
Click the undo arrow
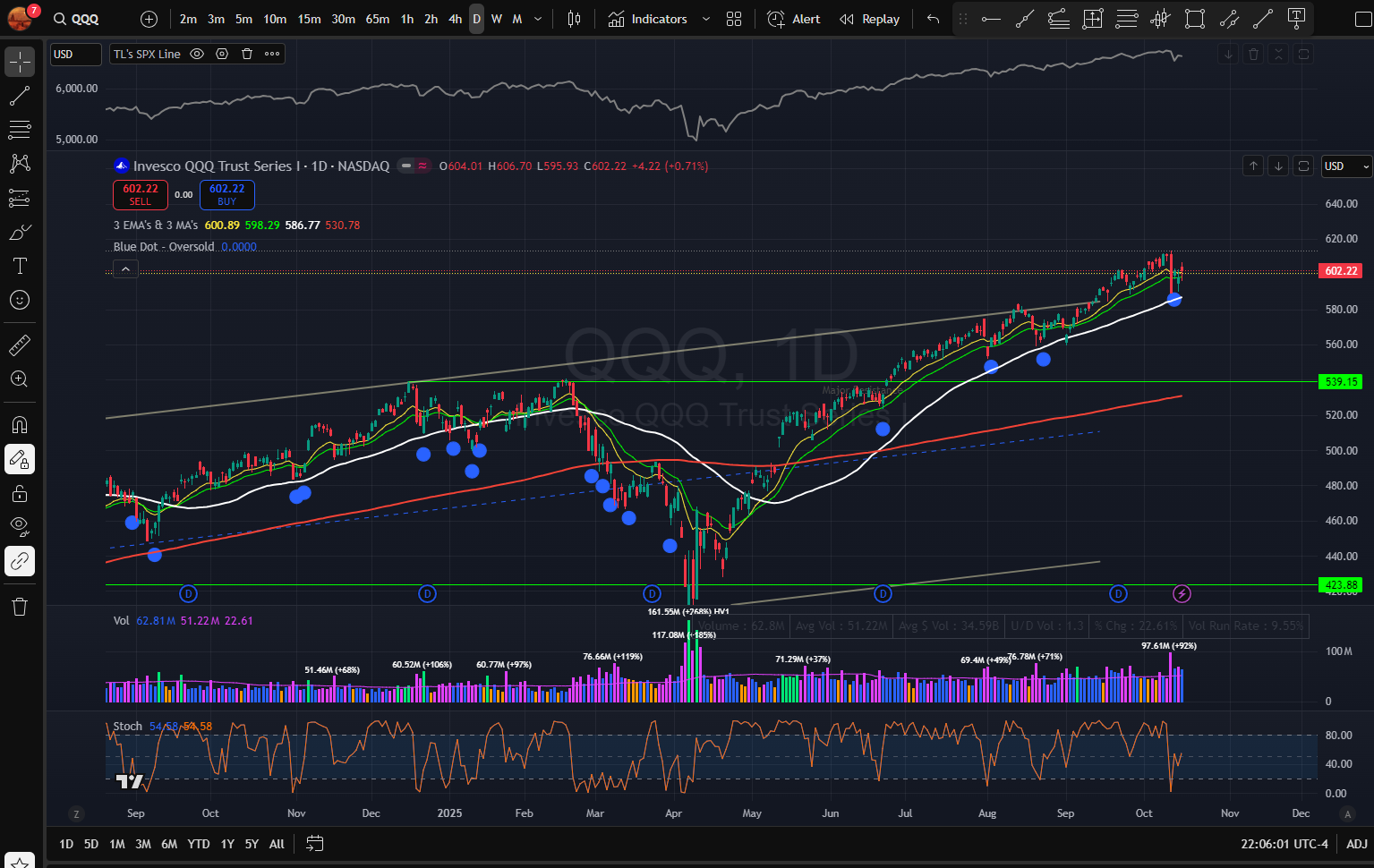click(x=934, y=19)
